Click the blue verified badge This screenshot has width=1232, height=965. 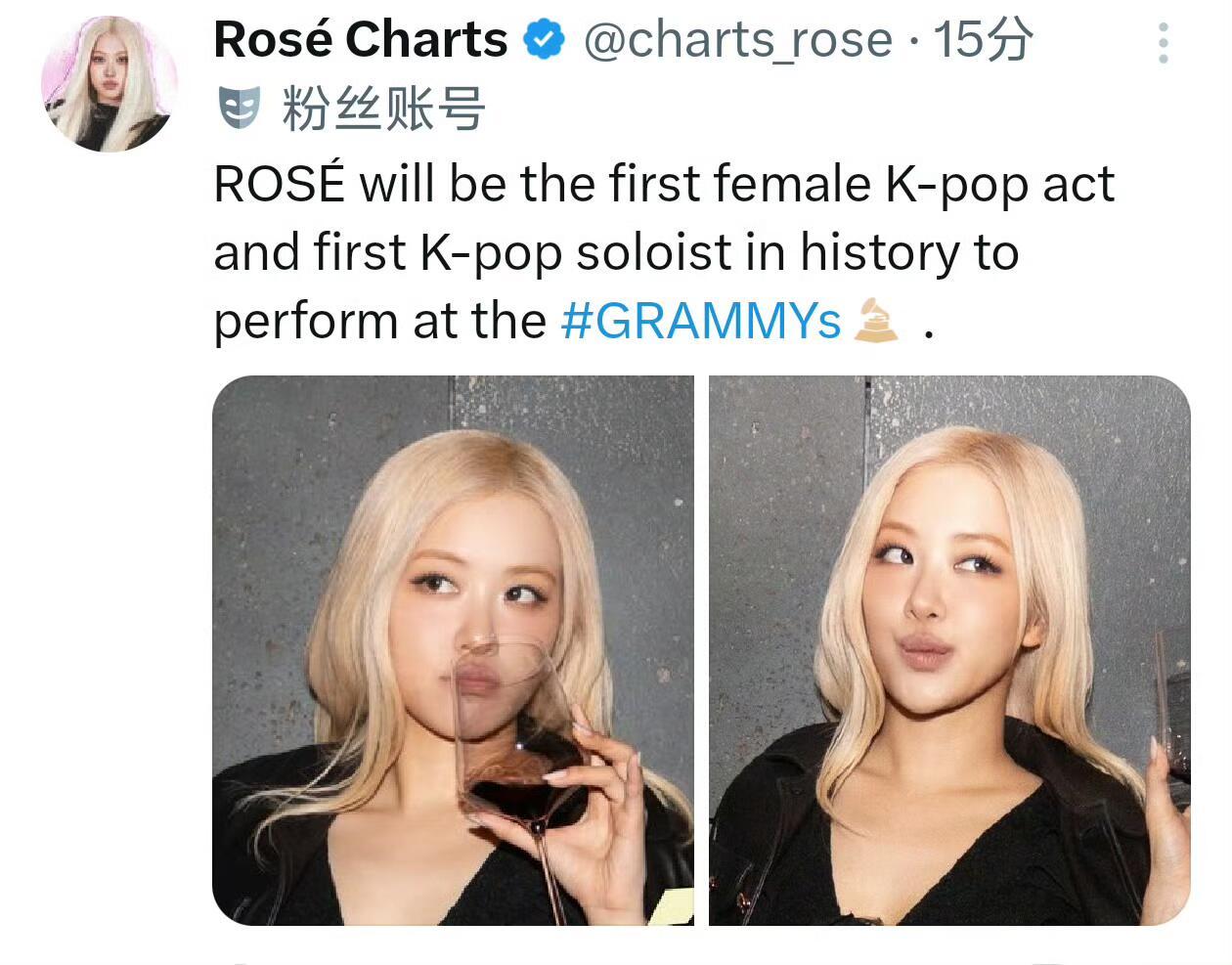pyautogui.click(x=545, y=41)
